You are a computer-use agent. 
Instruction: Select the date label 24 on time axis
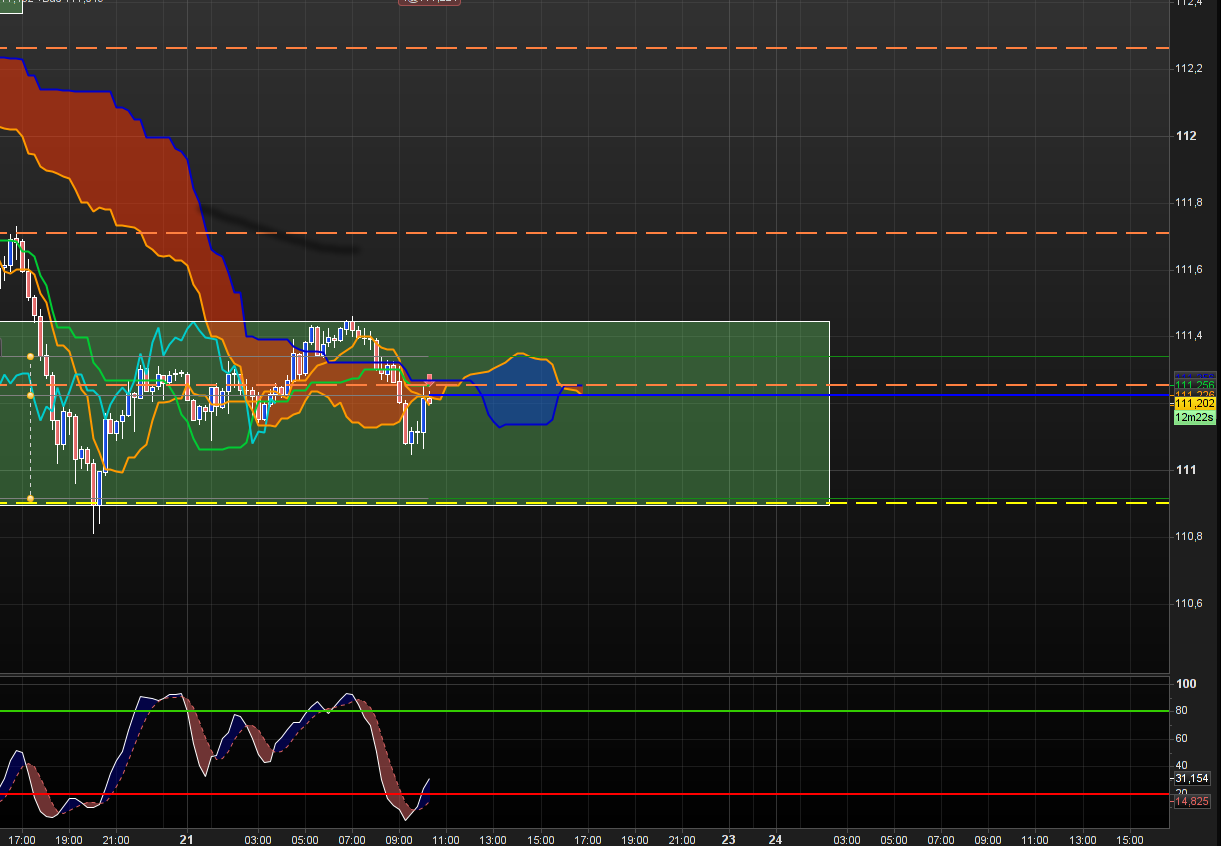pyautogui.click(x=776, y=840)
